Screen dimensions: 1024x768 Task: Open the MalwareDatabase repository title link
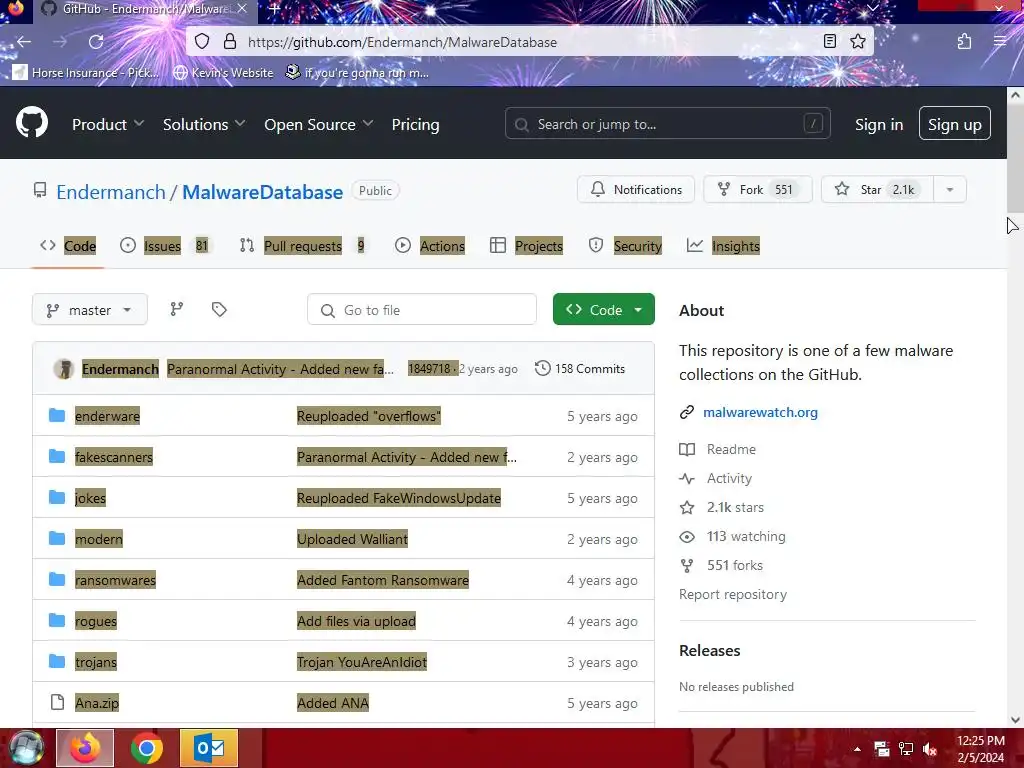[263, 192]
